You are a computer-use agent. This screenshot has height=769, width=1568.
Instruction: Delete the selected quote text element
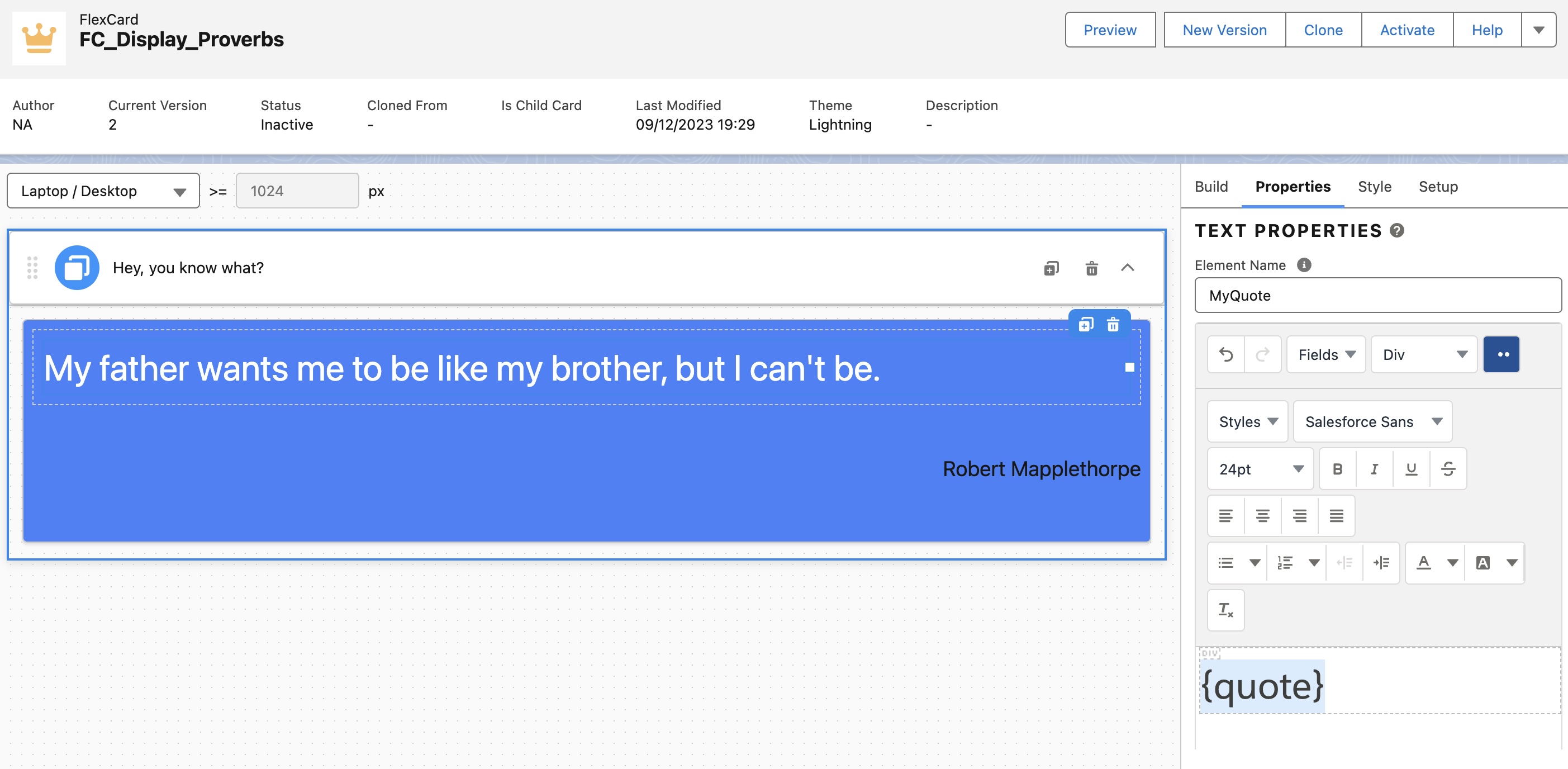1113,324
